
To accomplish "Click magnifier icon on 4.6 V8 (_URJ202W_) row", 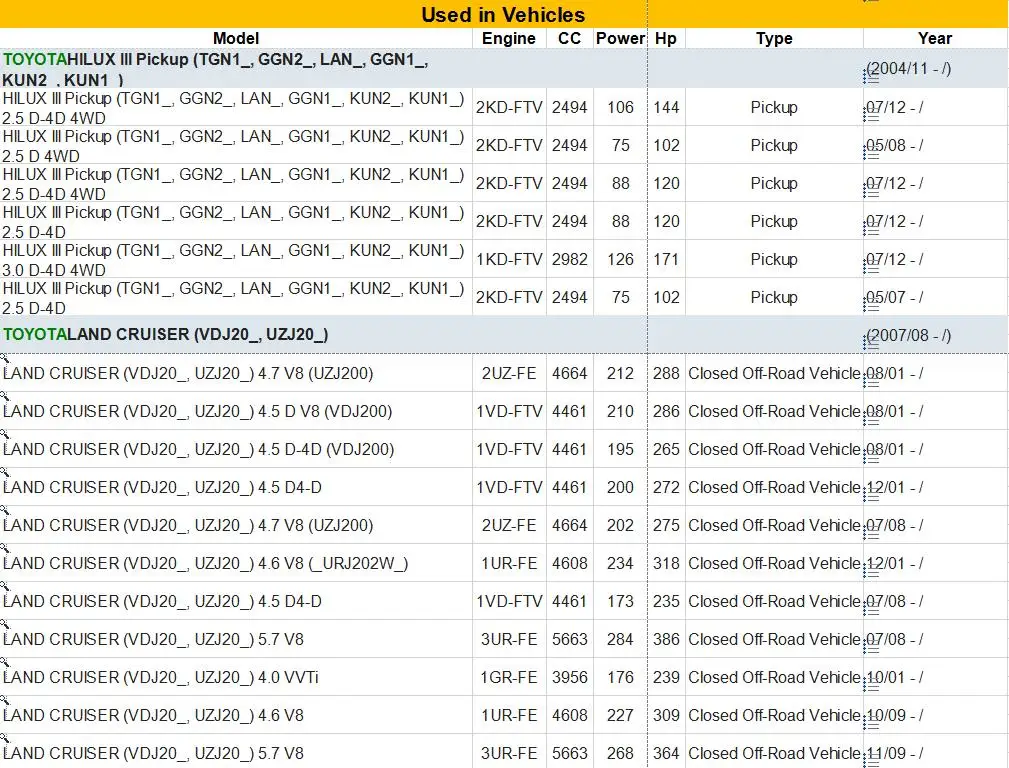I will (x=5, y=548).
